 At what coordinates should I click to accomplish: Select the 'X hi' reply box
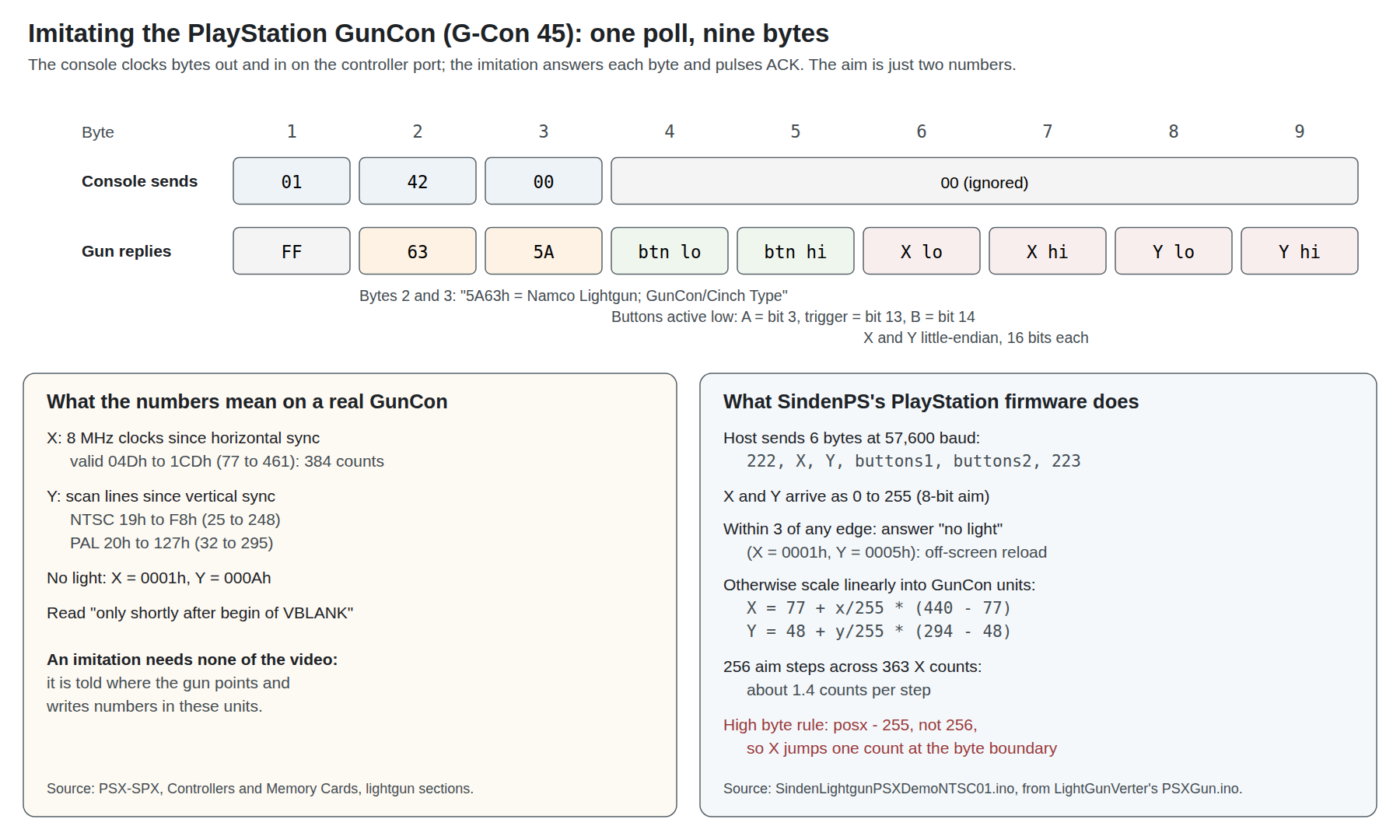click(x=1048, y=251)
